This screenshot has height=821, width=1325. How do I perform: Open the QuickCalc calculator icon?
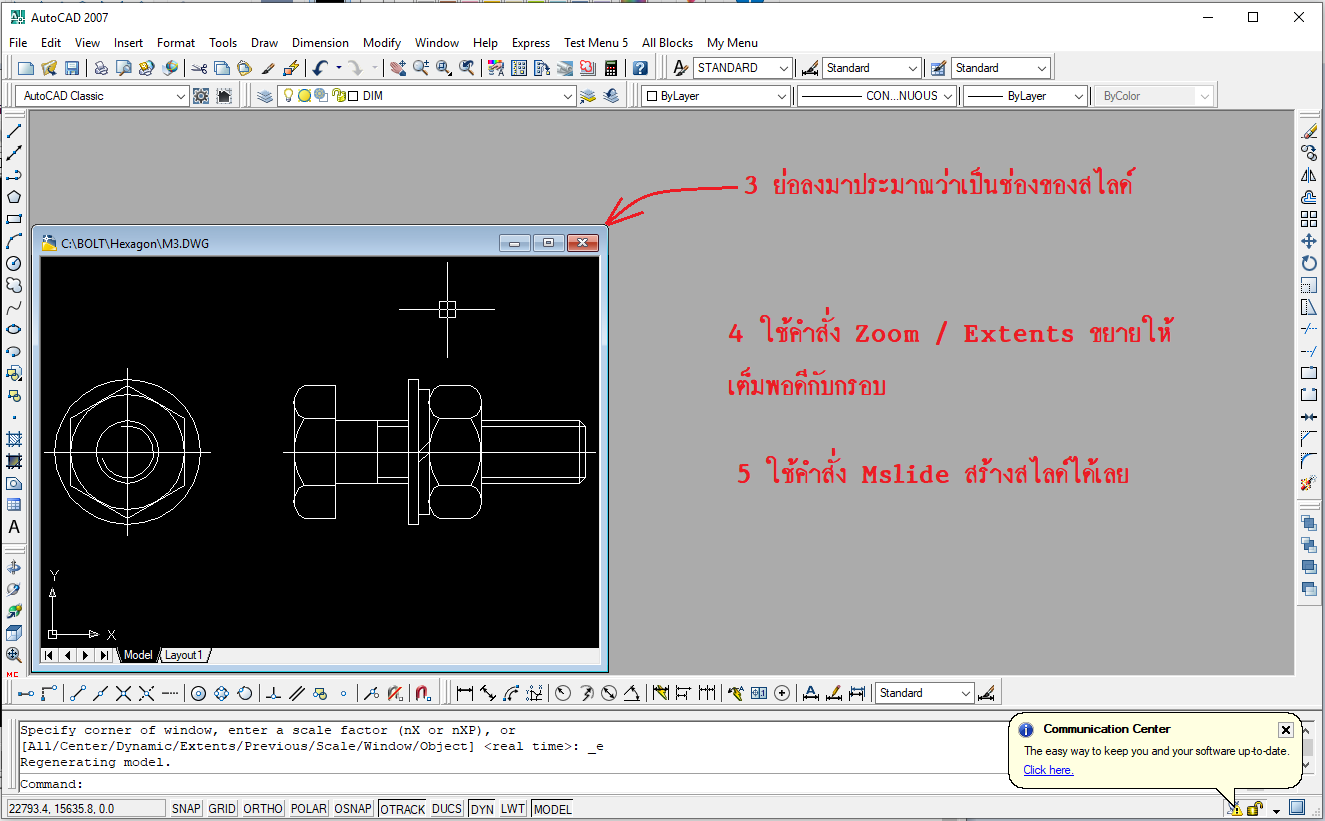(609, 68)
